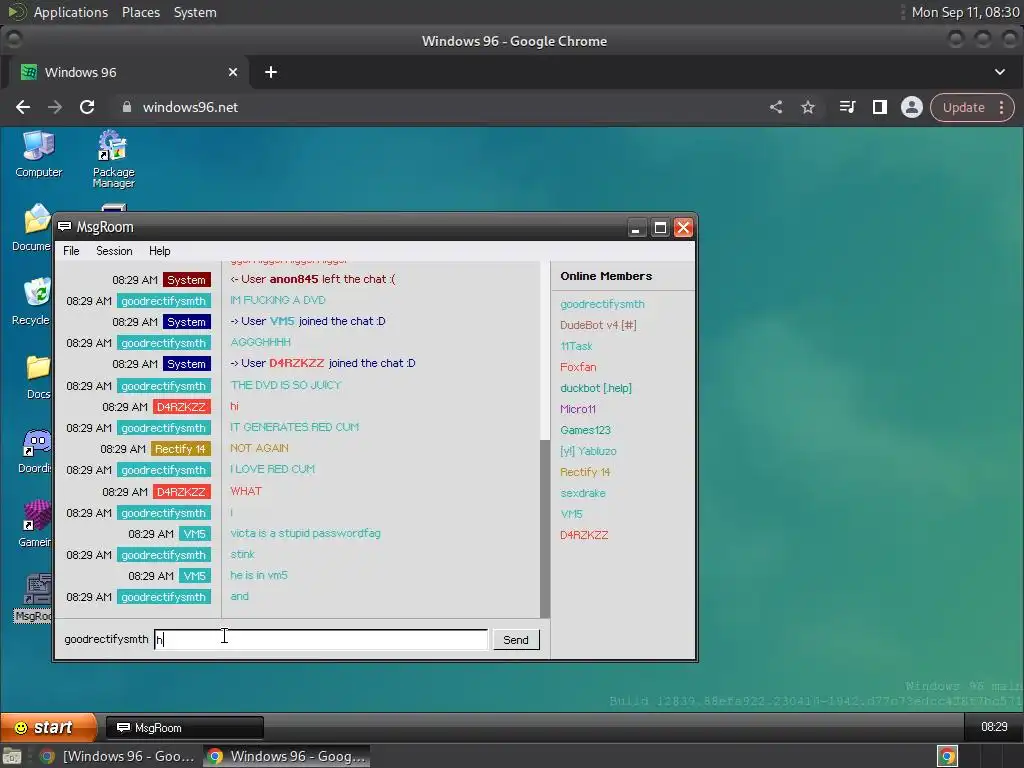Open the Windows 96 start menu

click(x=48, y=728)
